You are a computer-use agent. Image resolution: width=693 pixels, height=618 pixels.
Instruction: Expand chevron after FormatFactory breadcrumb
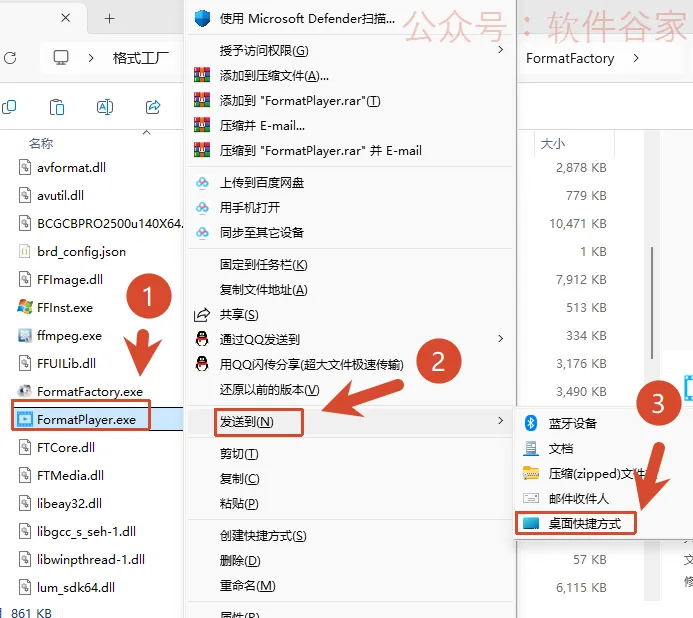[x=636, y=58]
